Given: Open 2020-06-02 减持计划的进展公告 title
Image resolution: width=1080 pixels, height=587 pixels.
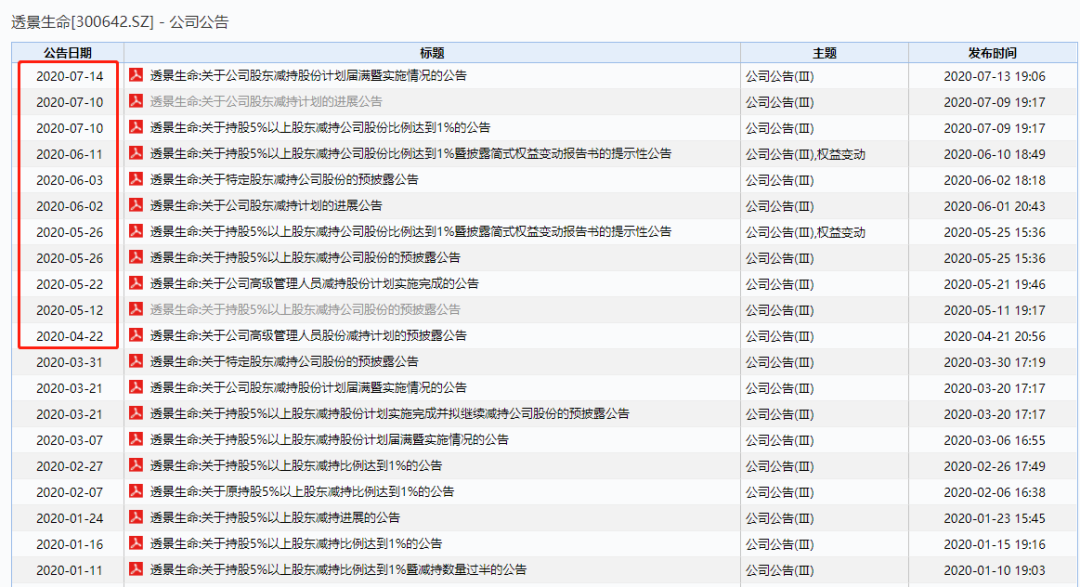Looking at the screenshot, I should point(266,205).
